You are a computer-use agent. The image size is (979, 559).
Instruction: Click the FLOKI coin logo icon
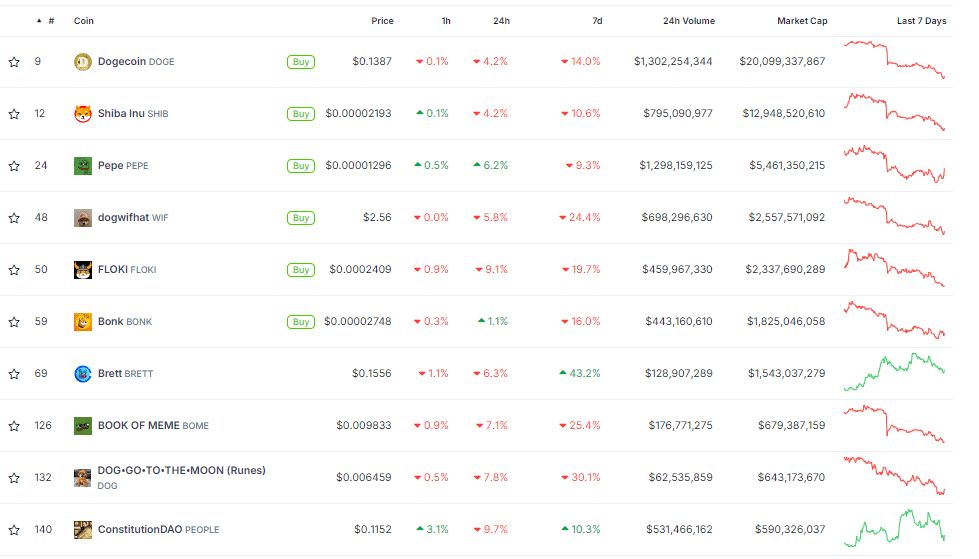pos(83,270)
